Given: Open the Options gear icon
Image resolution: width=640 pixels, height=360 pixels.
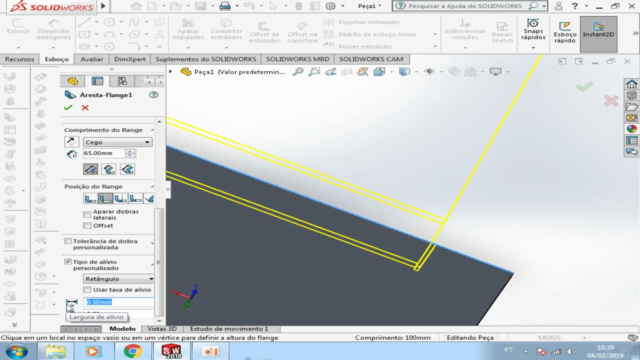Looking at the screenshot, I should click(x=330, y=6).
